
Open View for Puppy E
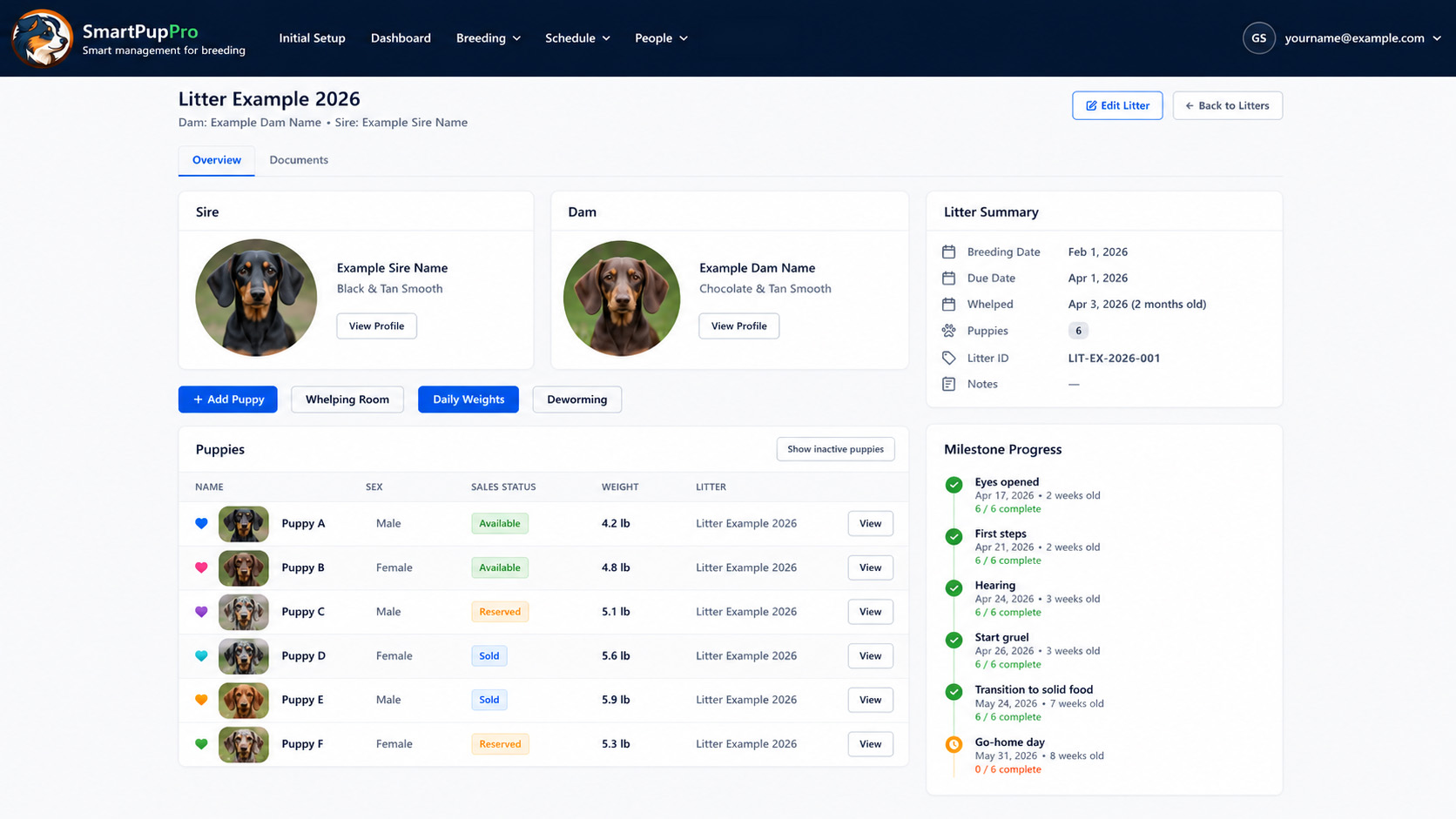pyautogui.click(x=871, y=700)
